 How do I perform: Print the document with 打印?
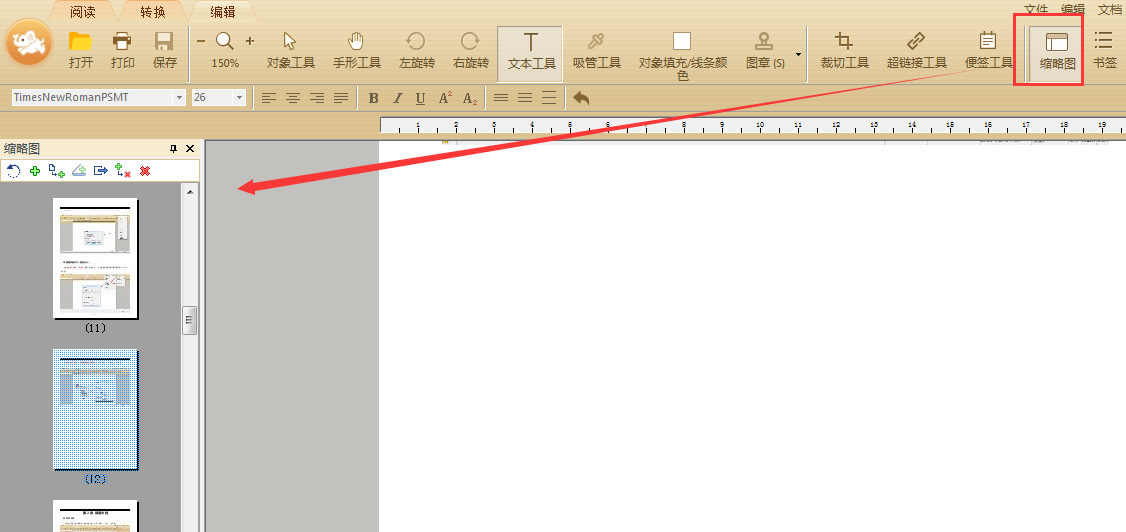(x=123, y=50)
